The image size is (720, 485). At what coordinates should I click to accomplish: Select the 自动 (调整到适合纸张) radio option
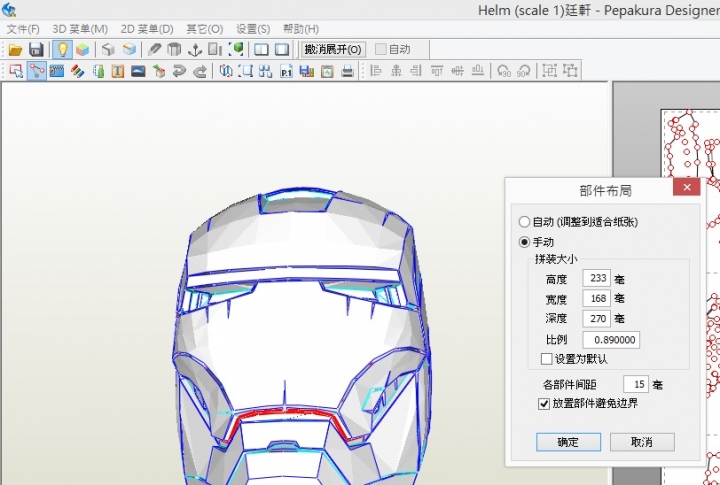pos(524,222)
